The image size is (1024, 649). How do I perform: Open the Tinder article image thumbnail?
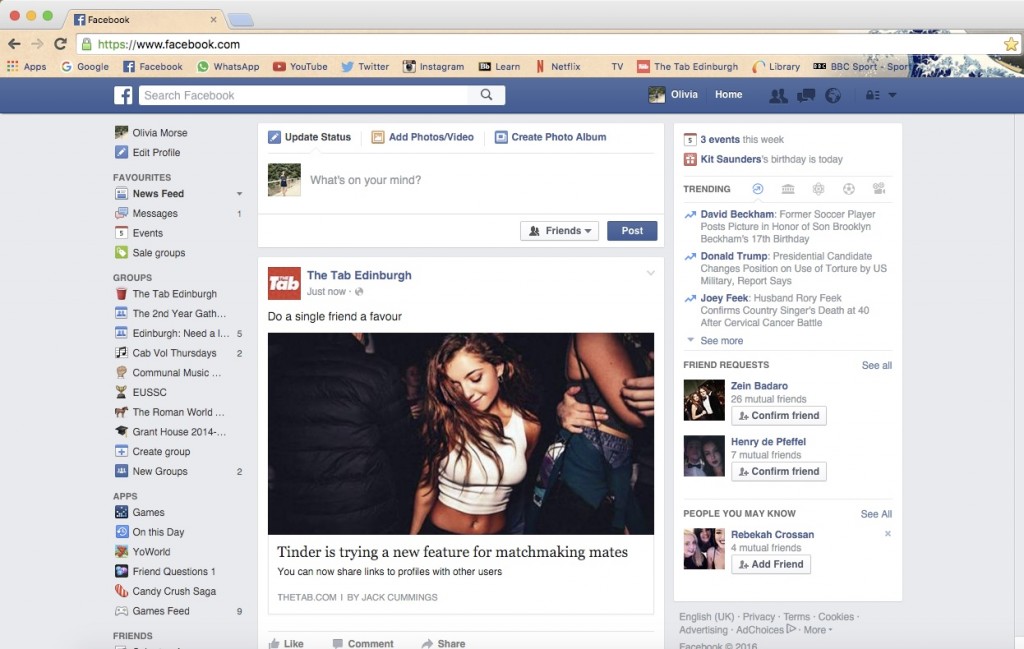pos(460,434)
